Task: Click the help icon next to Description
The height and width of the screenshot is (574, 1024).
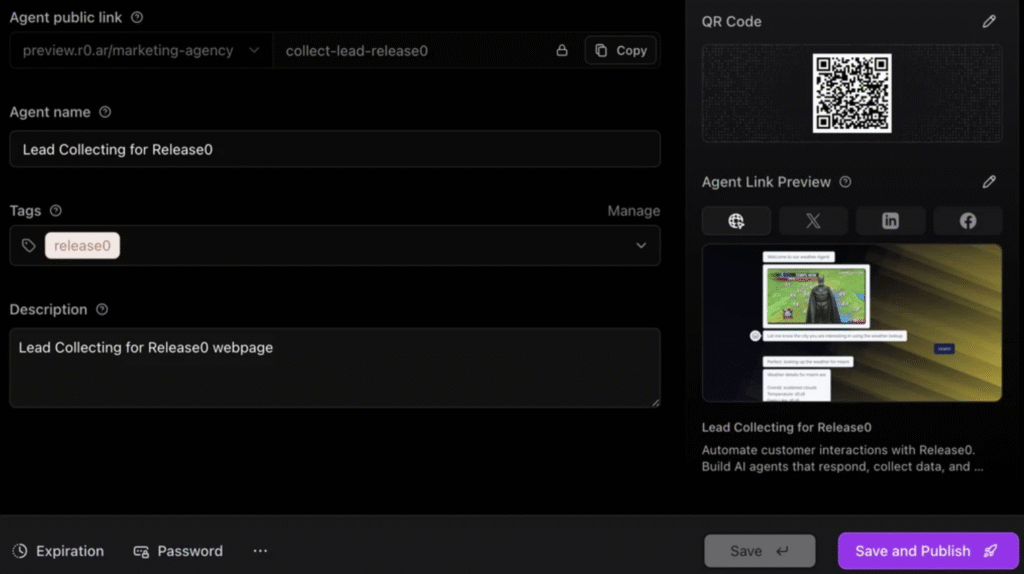Action: click(x=102, y=310)
